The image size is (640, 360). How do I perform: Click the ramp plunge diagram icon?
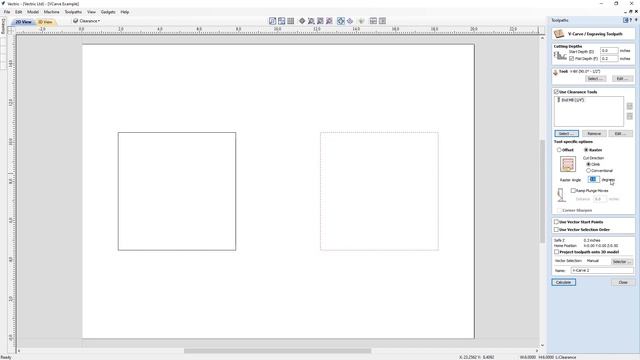coord(561,195)
